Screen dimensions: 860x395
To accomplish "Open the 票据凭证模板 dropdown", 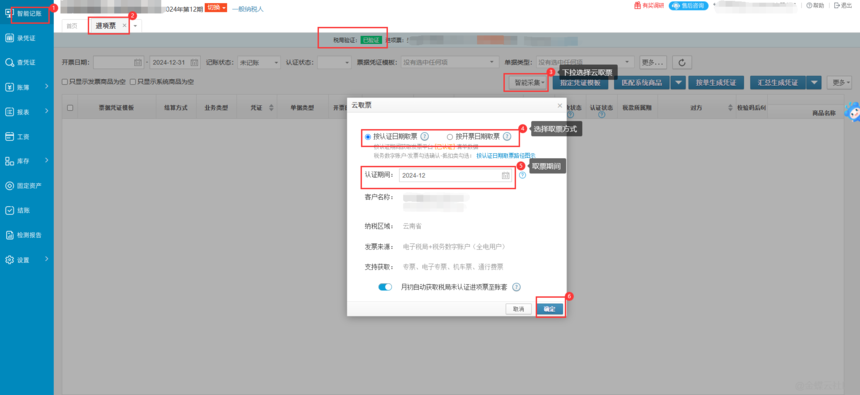I will click(450, 63).
